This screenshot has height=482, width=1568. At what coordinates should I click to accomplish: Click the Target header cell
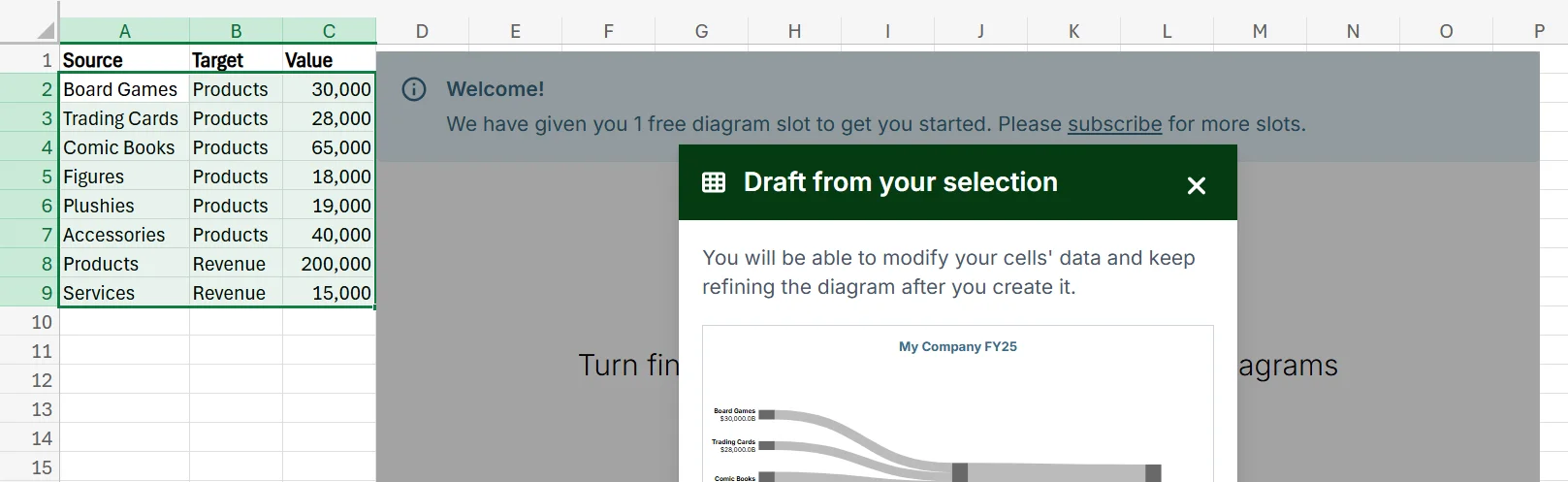pos(236,60)
